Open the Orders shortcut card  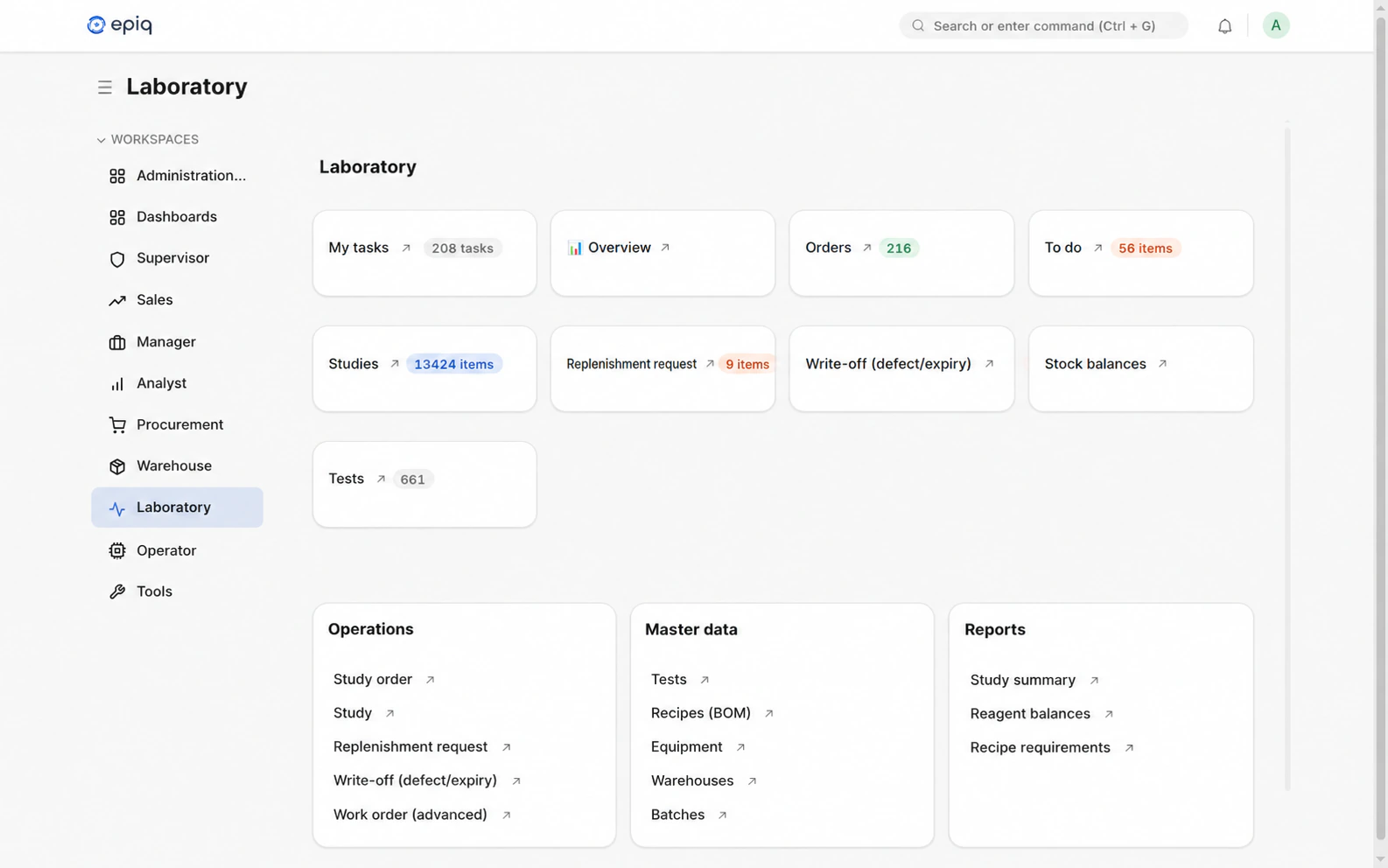click(901, 253)
